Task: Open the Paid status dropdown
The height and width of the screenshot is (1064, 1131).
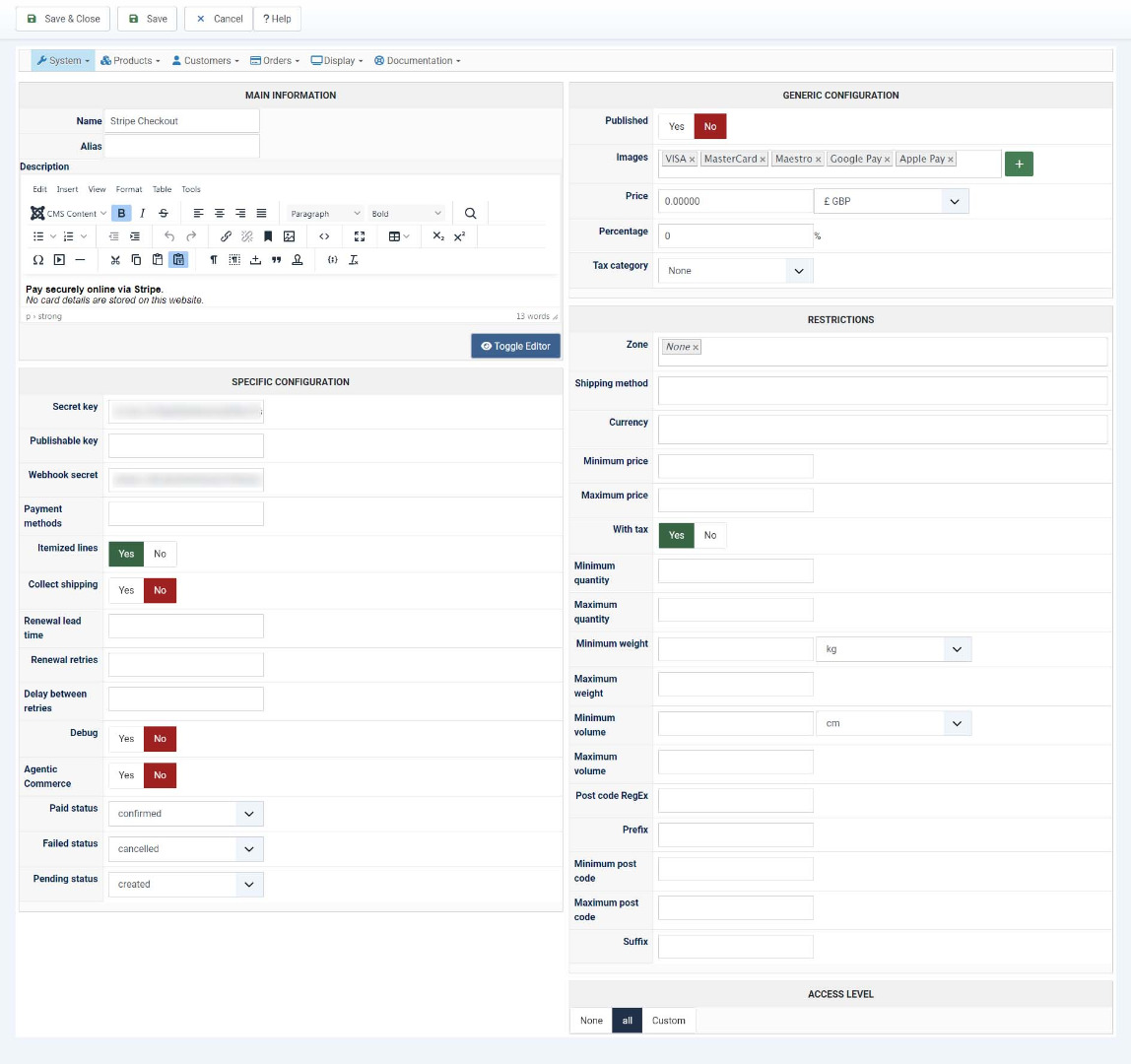Action: [185, 814]
